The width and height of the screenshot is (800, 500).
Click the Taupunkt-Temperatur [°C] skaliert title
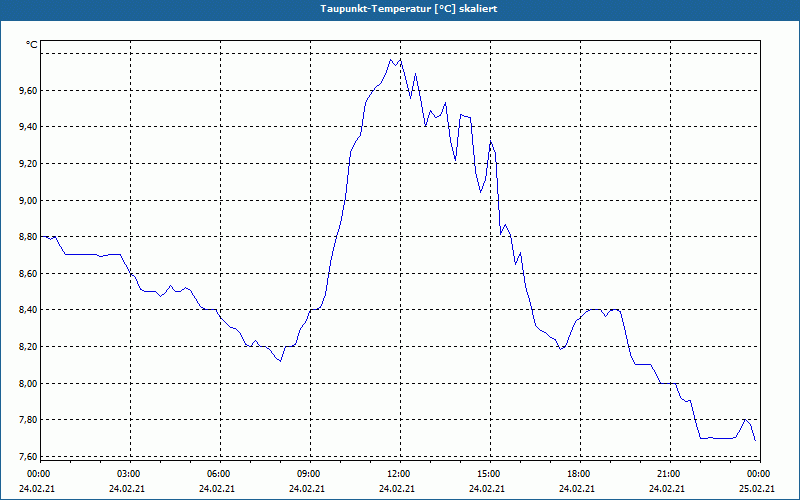[409, 9]
